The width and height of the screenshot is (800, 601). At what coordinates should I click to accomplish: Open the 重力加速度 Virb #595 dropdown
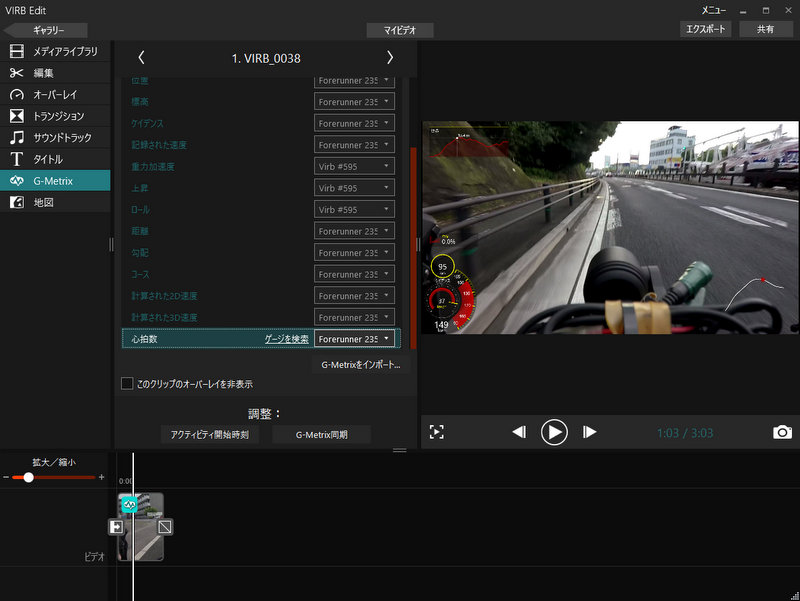coord(354,166)
